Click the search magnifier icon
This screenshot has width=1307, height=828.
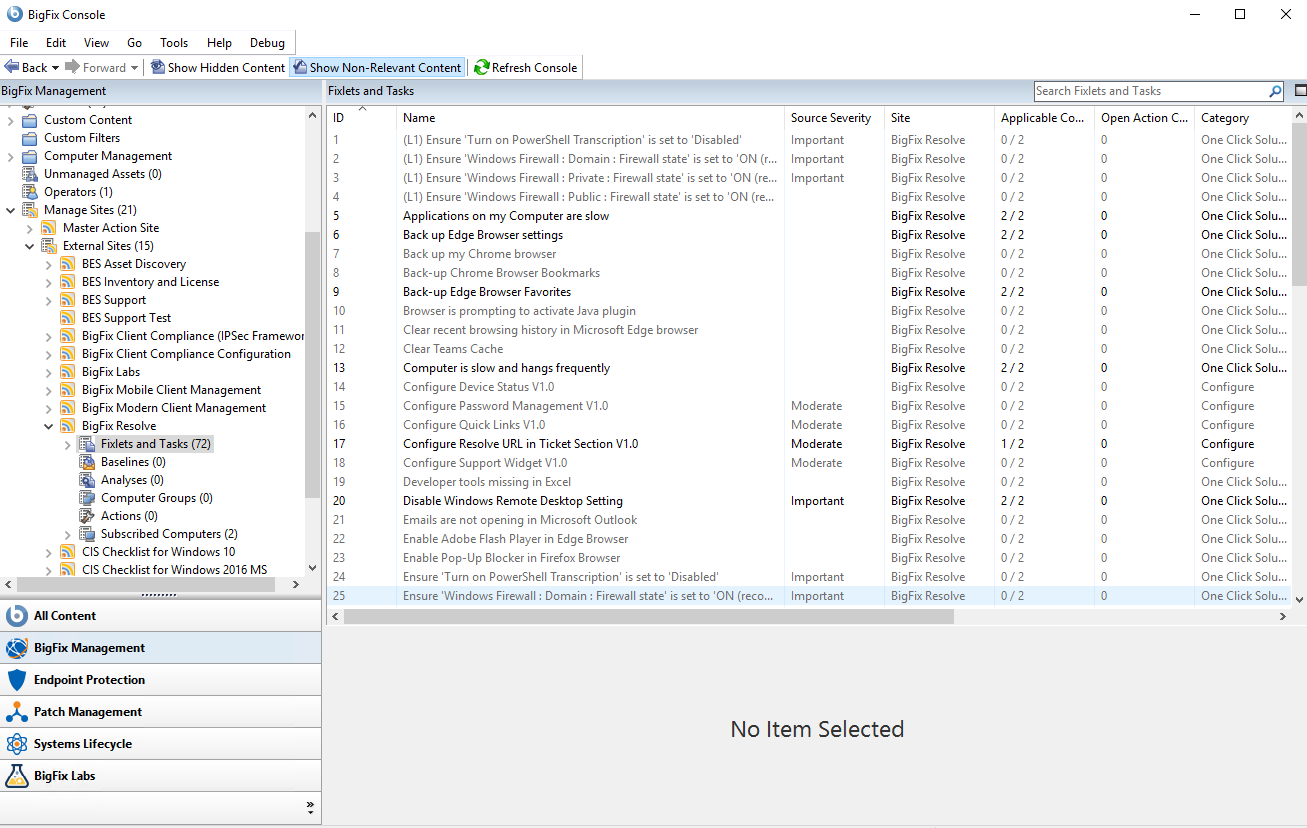coord(1275,91)
